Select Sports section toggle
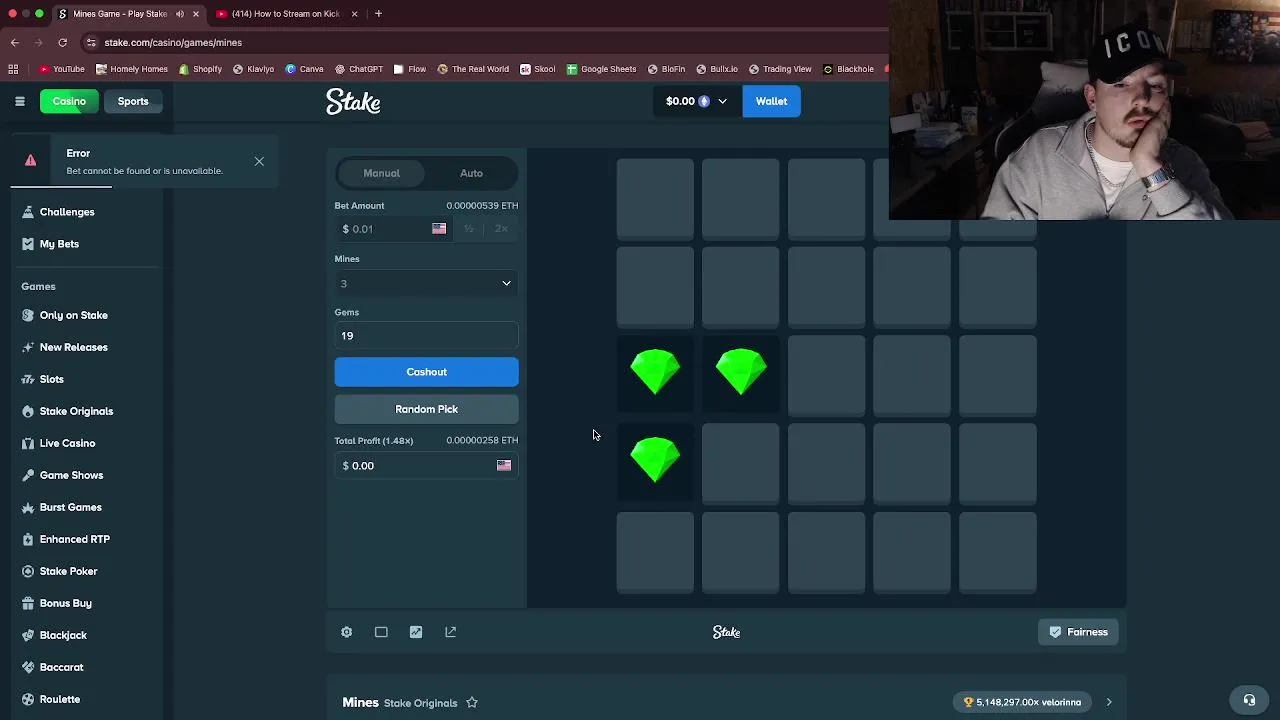This screenshot has height=720, width=1280. coord(133,101)
